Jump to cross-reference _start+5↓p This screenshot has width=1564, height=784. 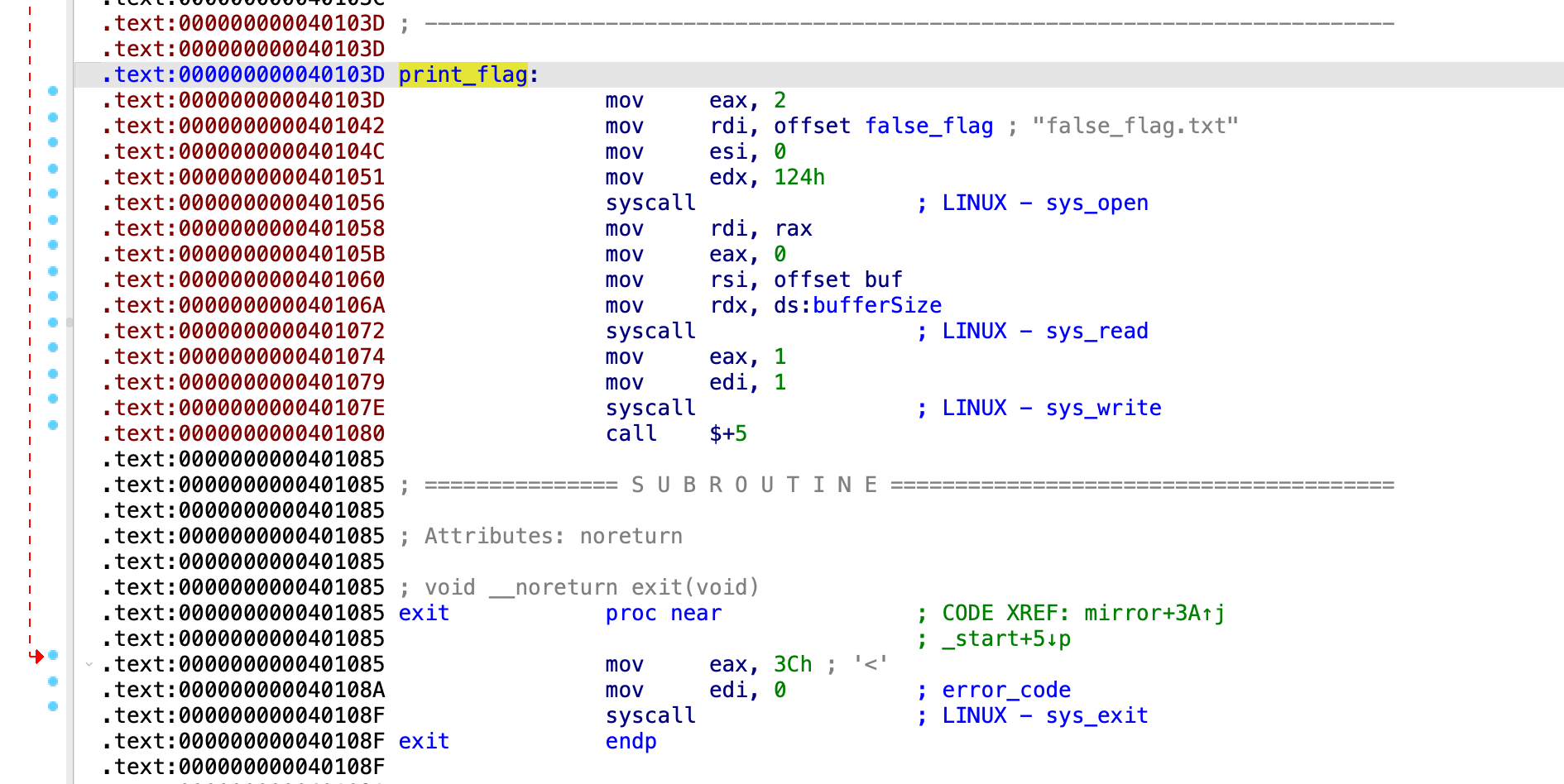[x=1006, y=638]
